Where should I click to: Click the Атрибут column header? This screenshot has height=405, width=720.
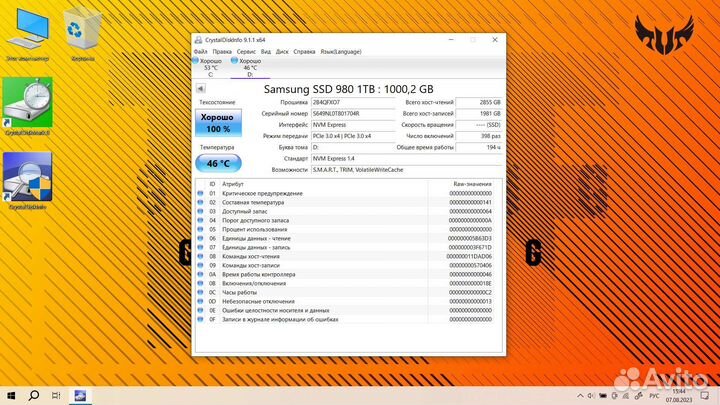point(233,184)
